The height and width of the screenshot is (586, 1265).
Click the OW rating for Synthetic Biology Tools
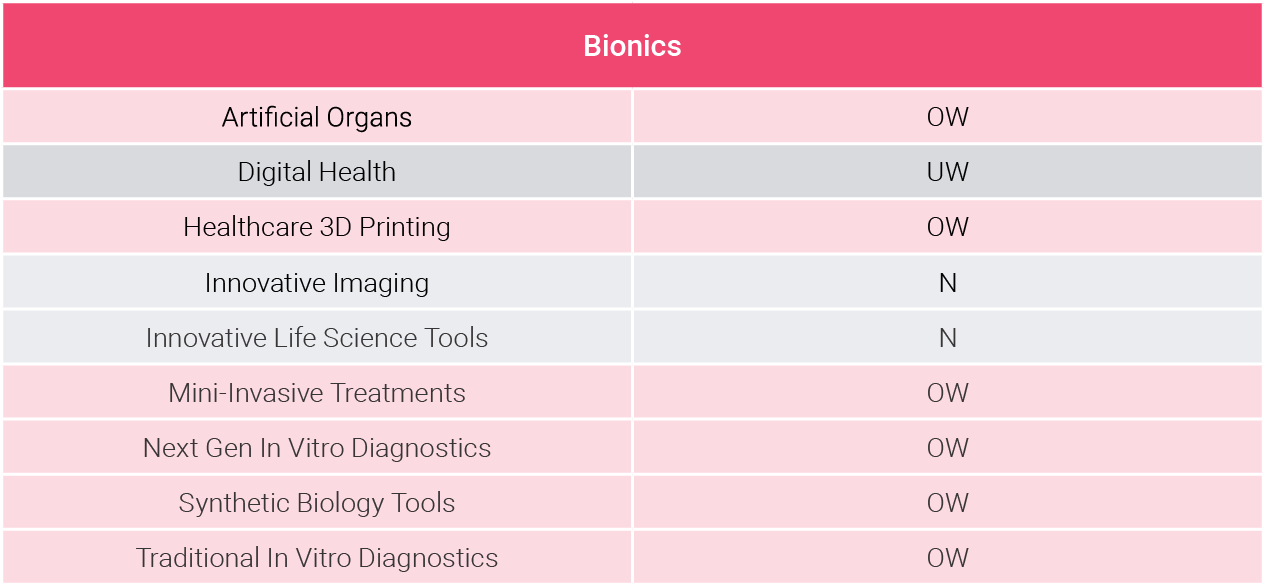point(947,503)
